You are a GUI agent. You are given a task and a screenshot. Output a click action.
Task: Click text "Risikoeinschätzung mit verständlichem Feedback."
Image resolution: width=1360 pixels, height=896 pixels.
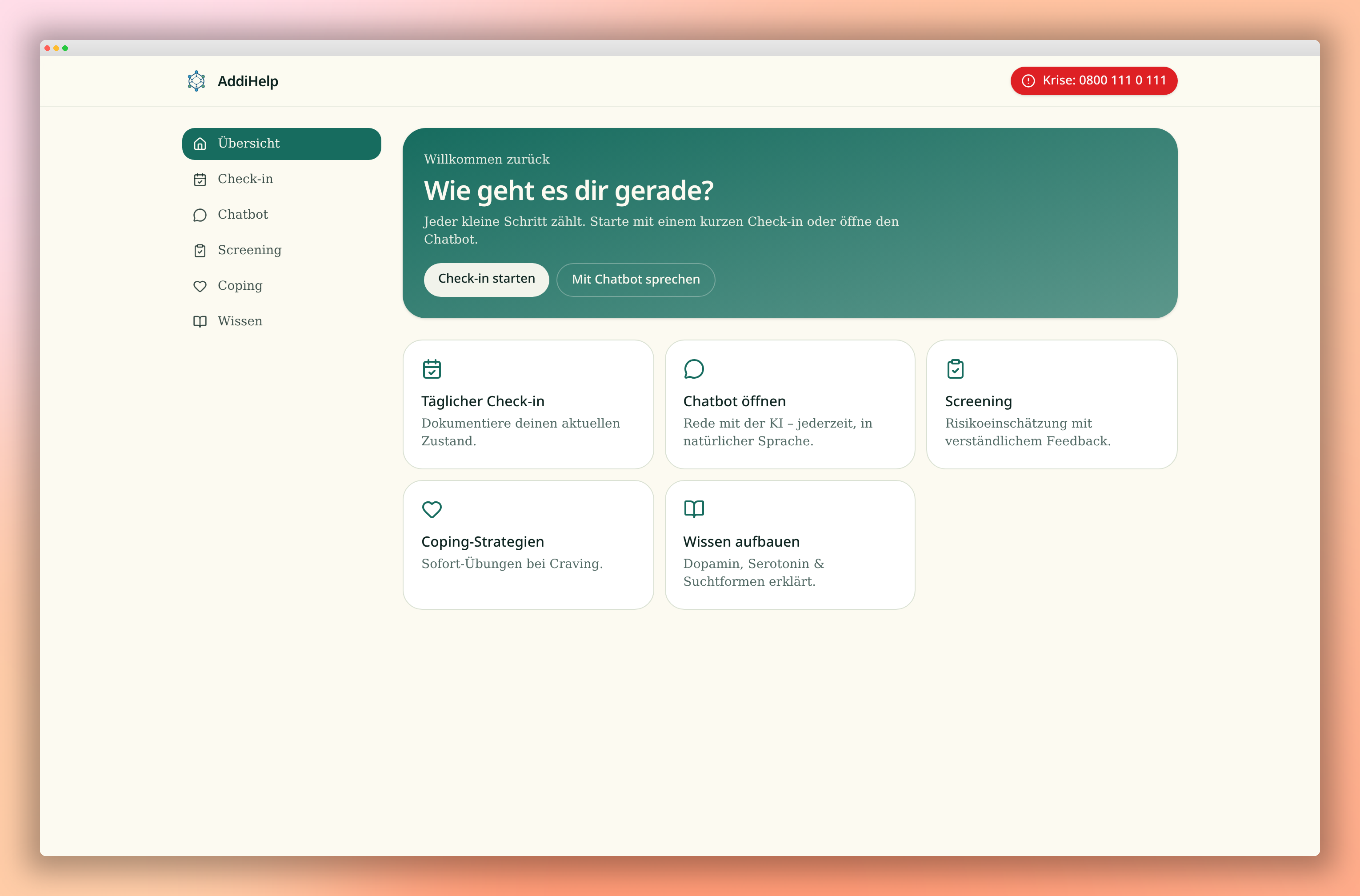[x=1028, y=432]
